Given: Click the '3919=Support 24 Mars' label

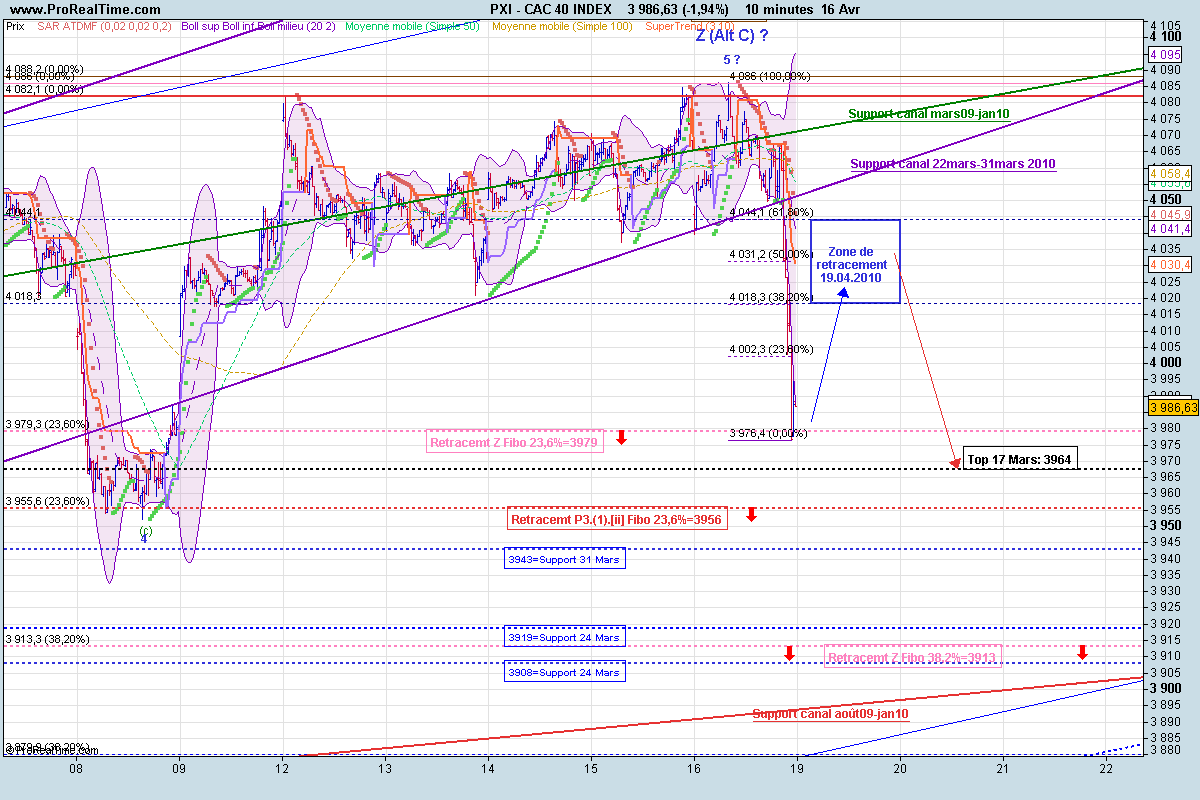Looking at the screenshot, I should click(x=564, y=637).
